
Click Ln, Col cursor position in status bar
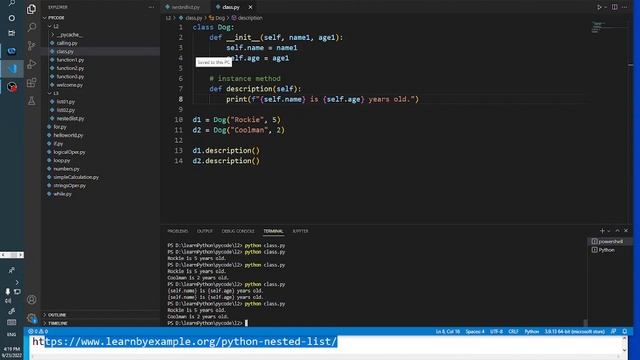tap(448, 331)
